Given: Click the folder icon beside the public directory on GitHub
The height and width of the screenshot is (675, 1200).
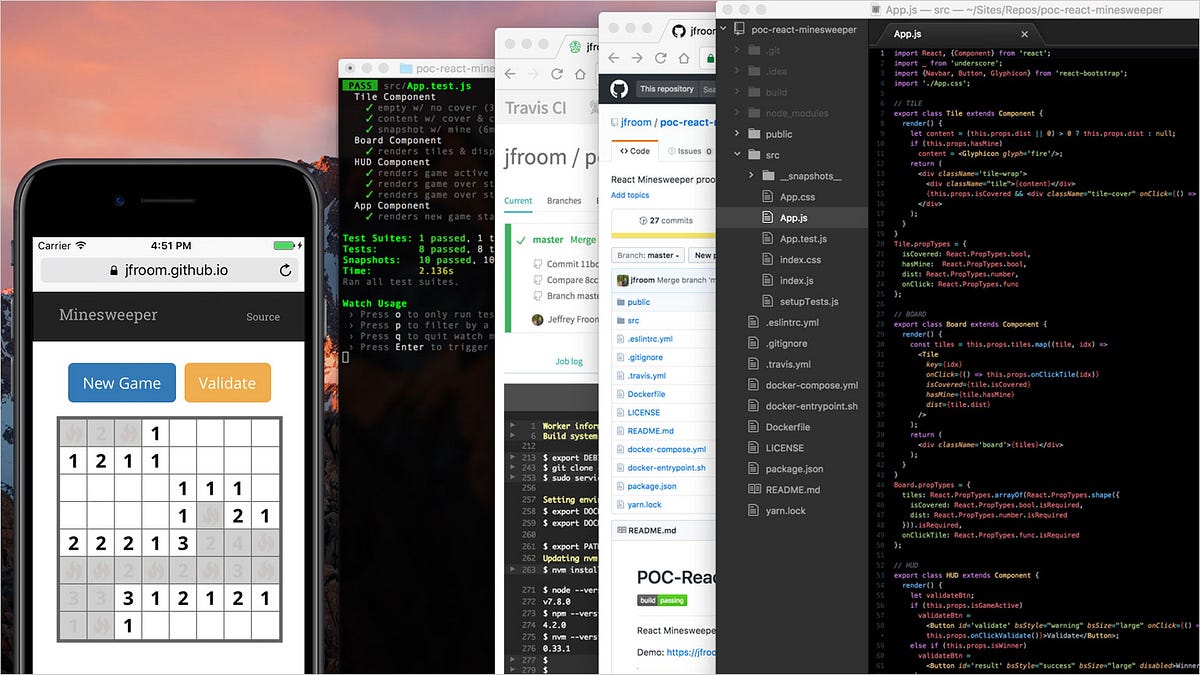Looking at the screenshot, I should tap(620, 302).
